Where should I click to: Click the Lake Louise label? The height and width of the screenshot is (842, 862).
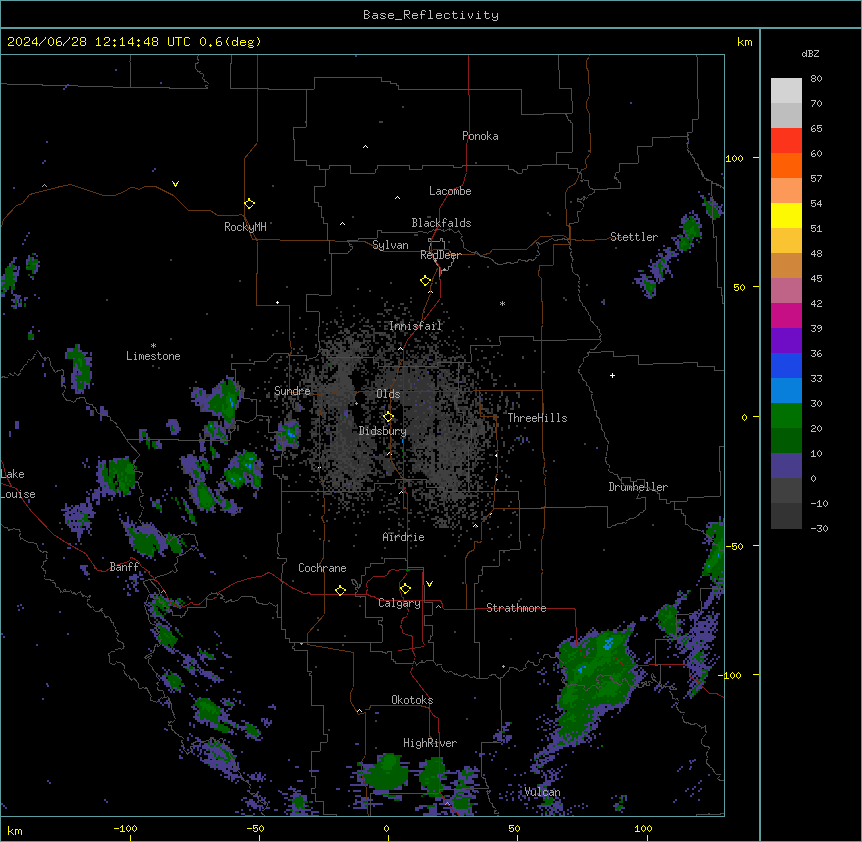click(16, 484)
